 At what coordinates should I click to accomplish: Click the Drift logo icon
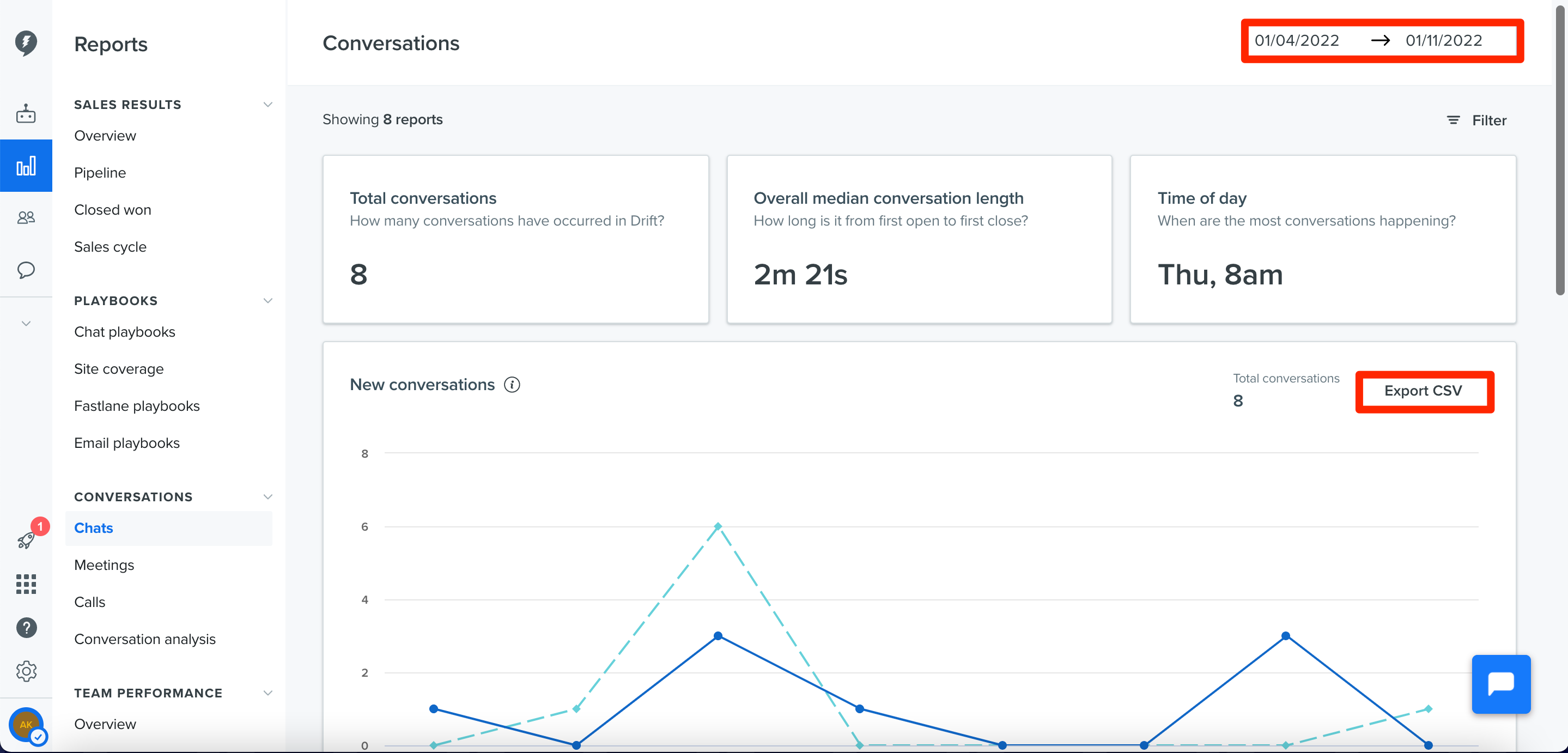tap(26, 43)
